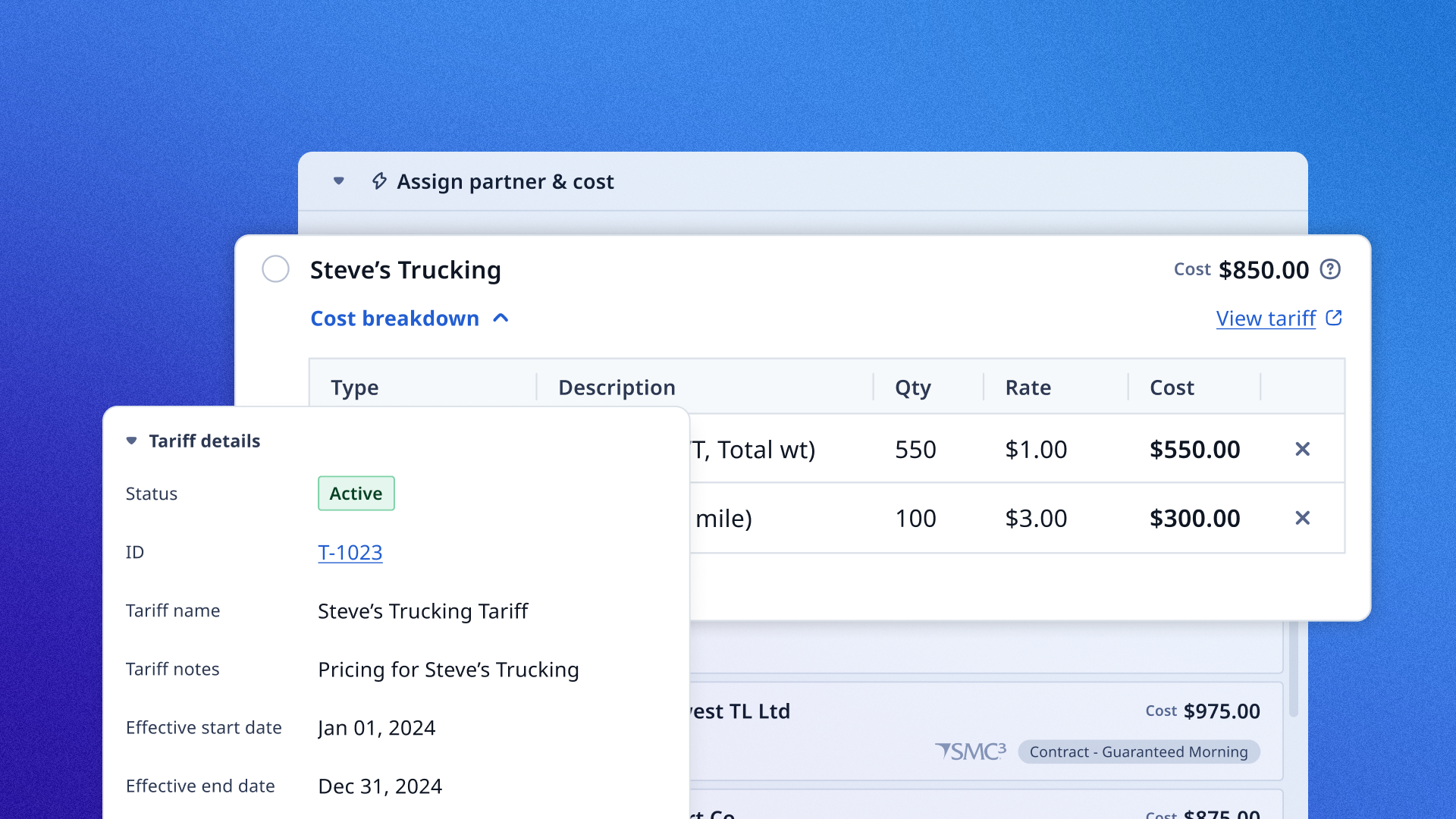Click the $3.00 rate cell

pos(1036,519)
